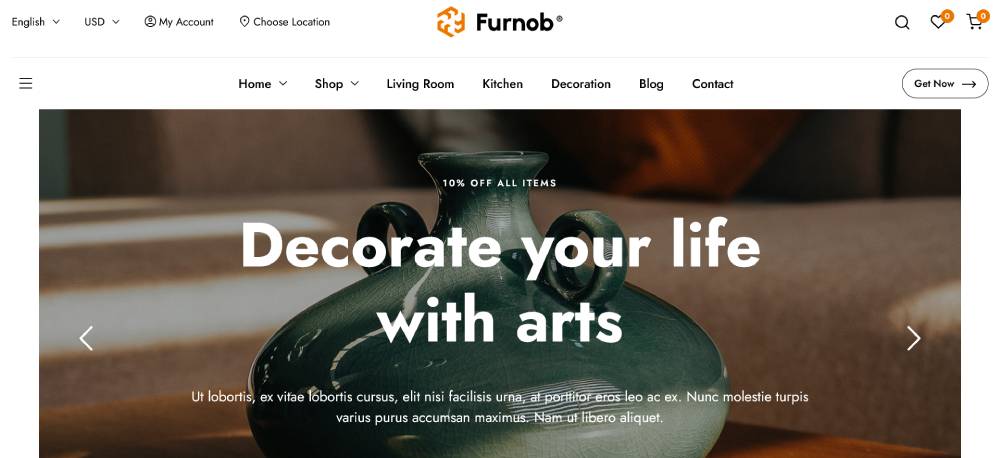
Task: Open the hamburger sidebar menu
Action: [26, 84]
